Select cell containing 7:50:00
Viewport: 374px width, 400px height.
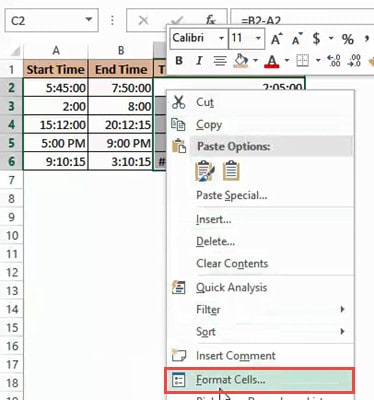click(x=121, y=88)
